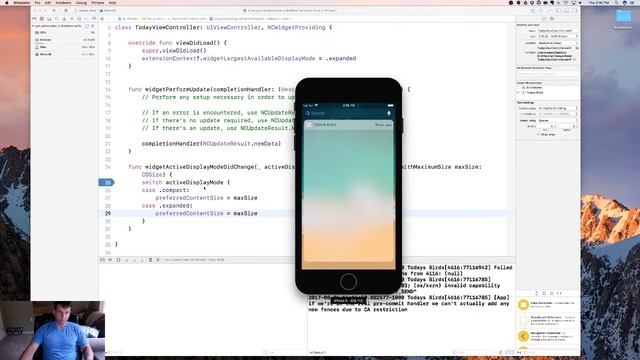Select the Network debug gauge

tap(64, 54)
